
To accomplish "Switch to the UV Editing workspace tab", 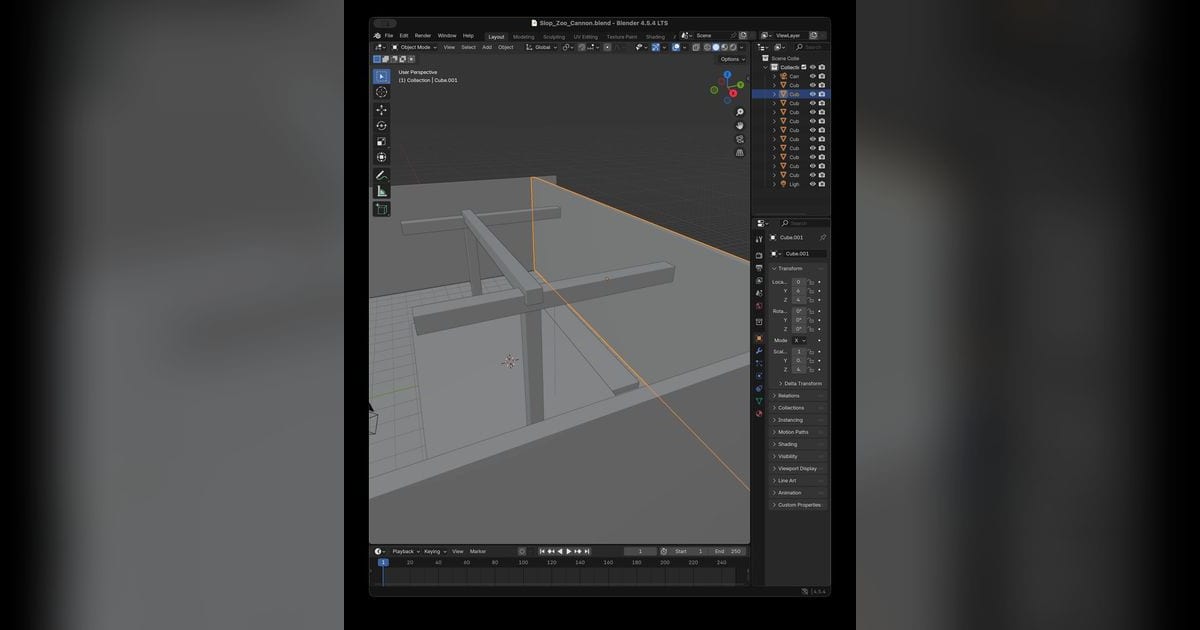I will click(x=585, y=36).
